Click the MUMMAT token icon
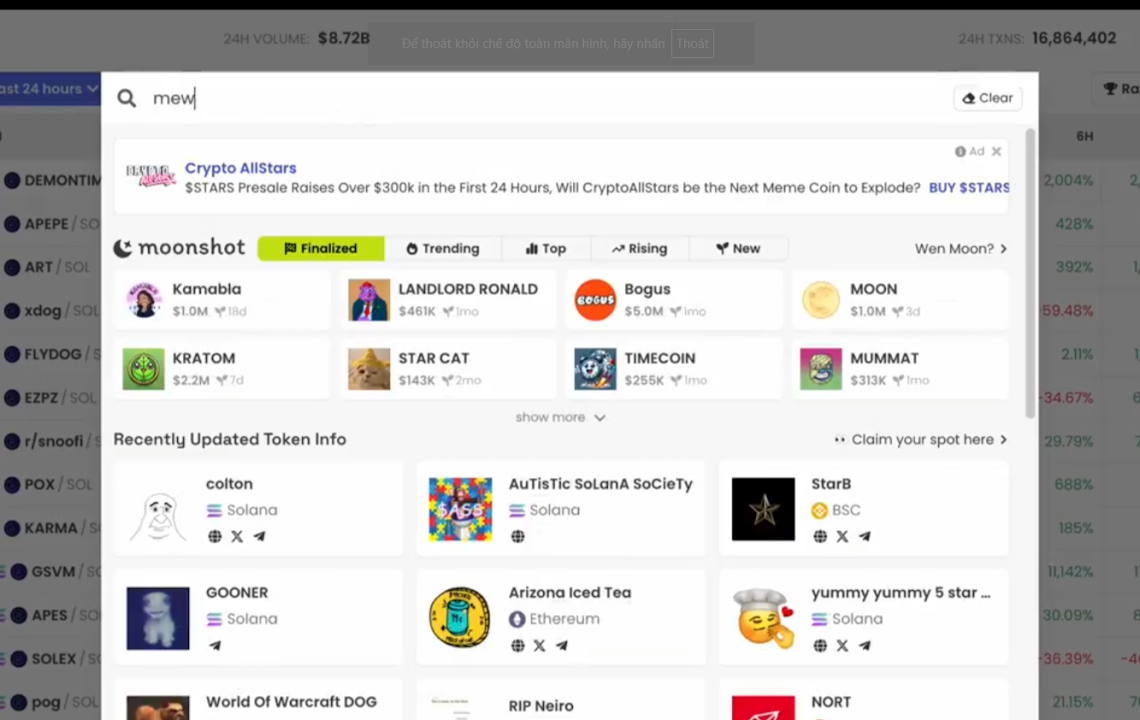 [821, 369]
